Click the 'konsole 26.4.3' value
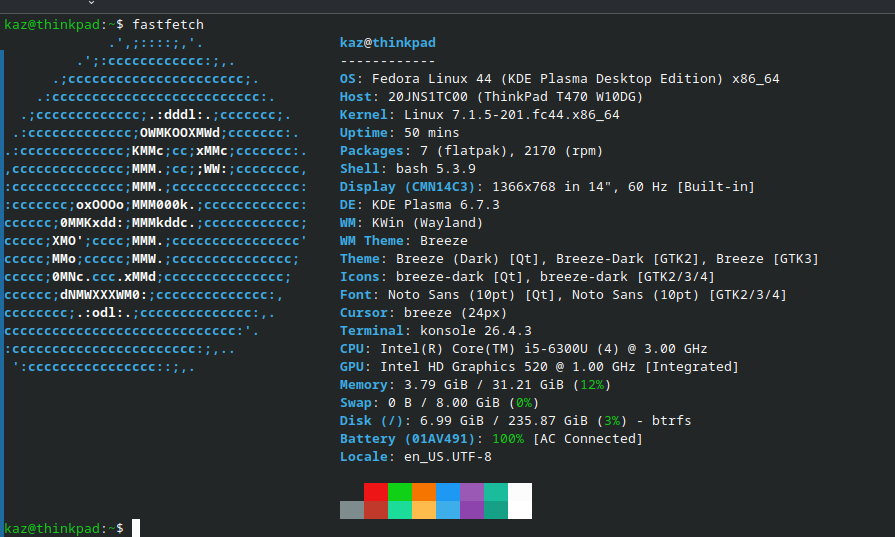This screenshot has width=895, height=537. (x=475, y=331)
